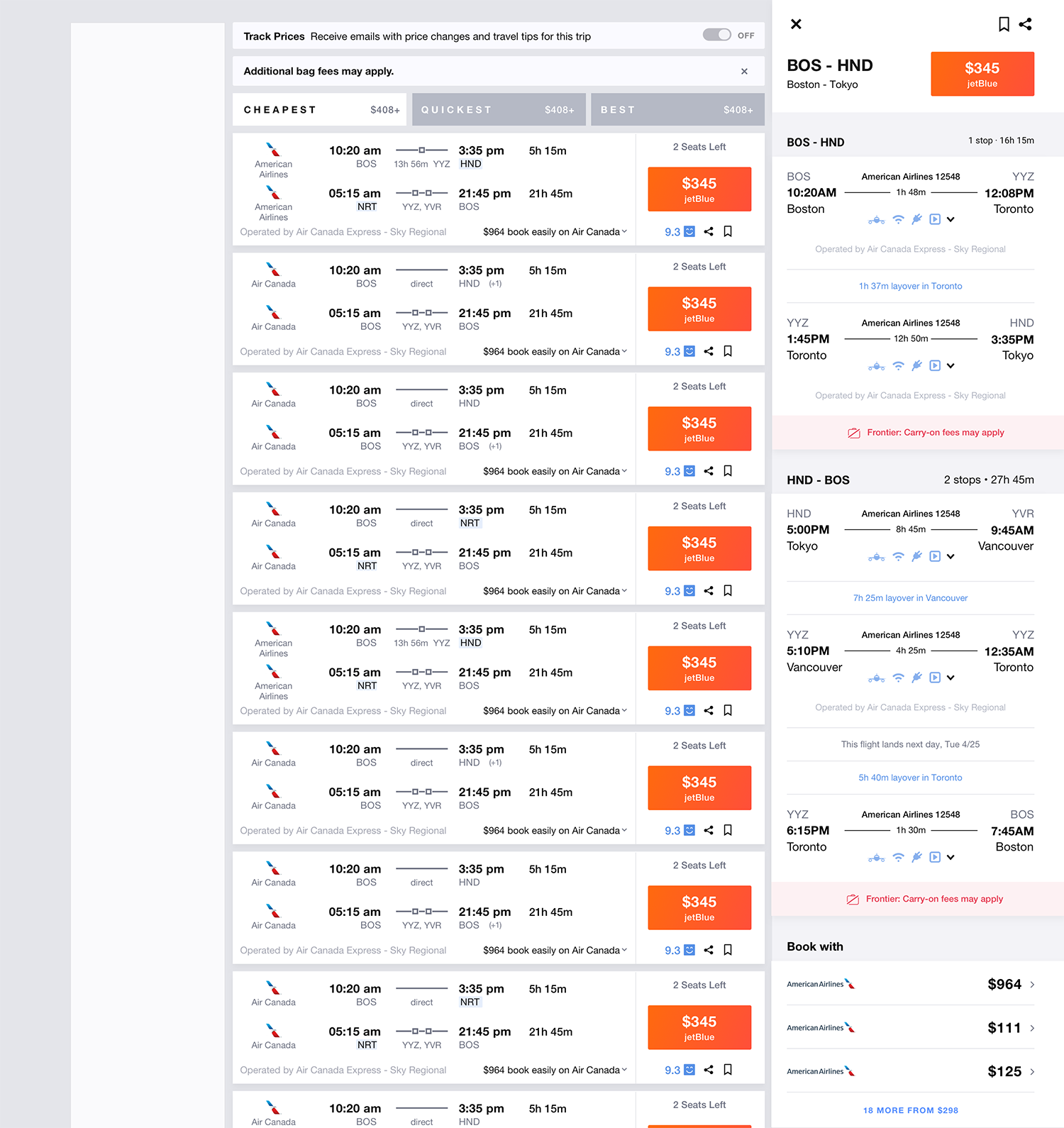Close the flight details panel
1064x1128 pixels.
pyautogui.click(x=796, y=24)
